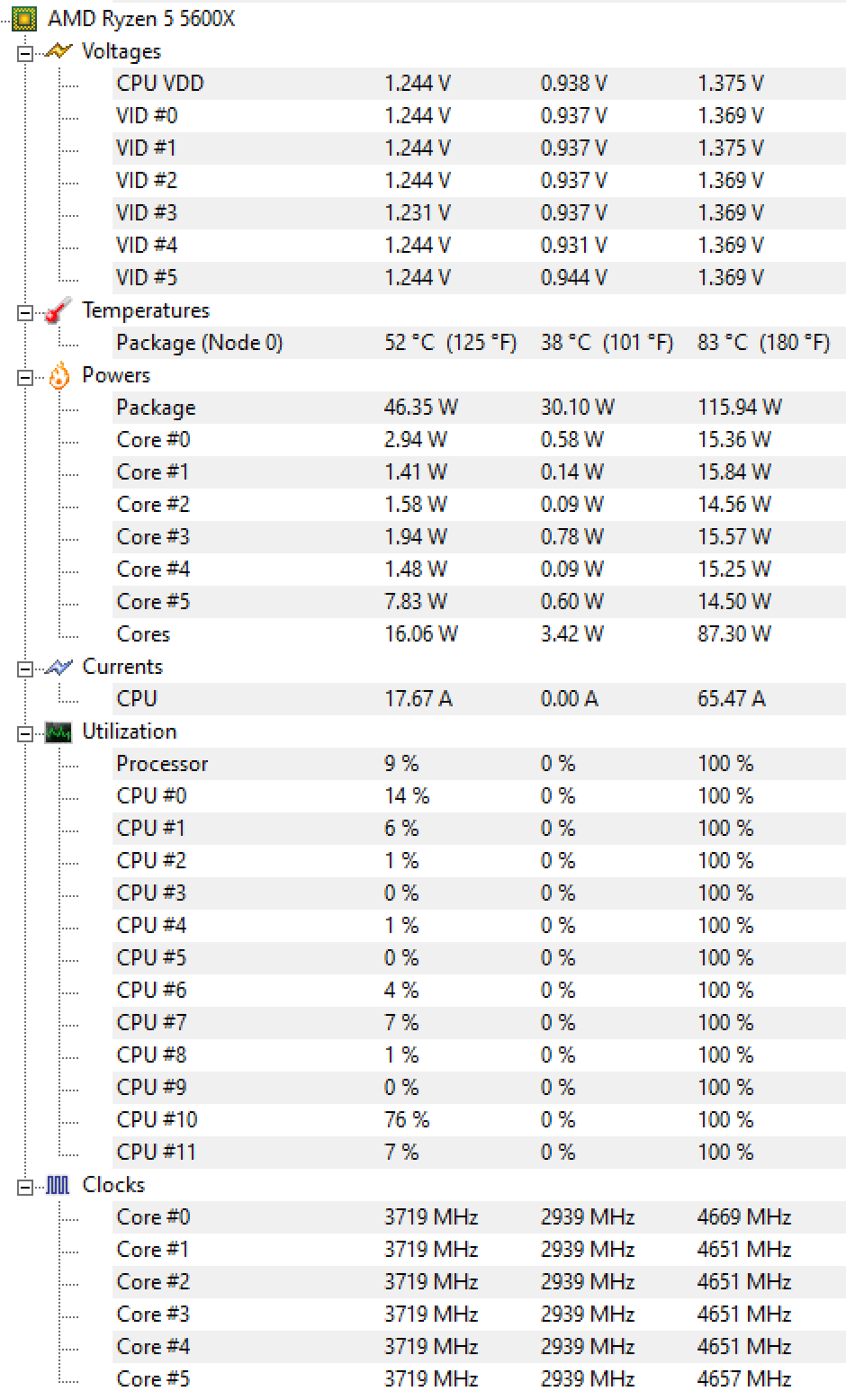Select the Core #5 clock row

coord(479,1379)
